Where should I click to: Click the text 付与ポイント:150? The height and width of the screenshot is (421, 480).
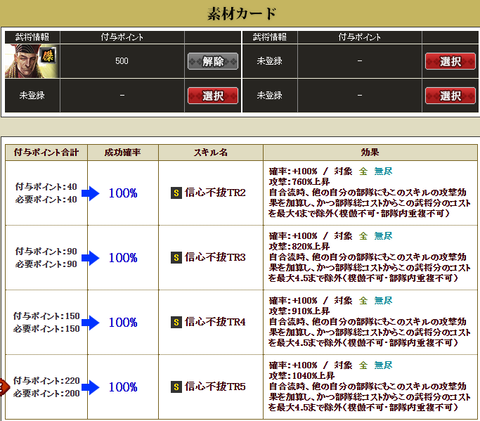(x=46, y=316)
